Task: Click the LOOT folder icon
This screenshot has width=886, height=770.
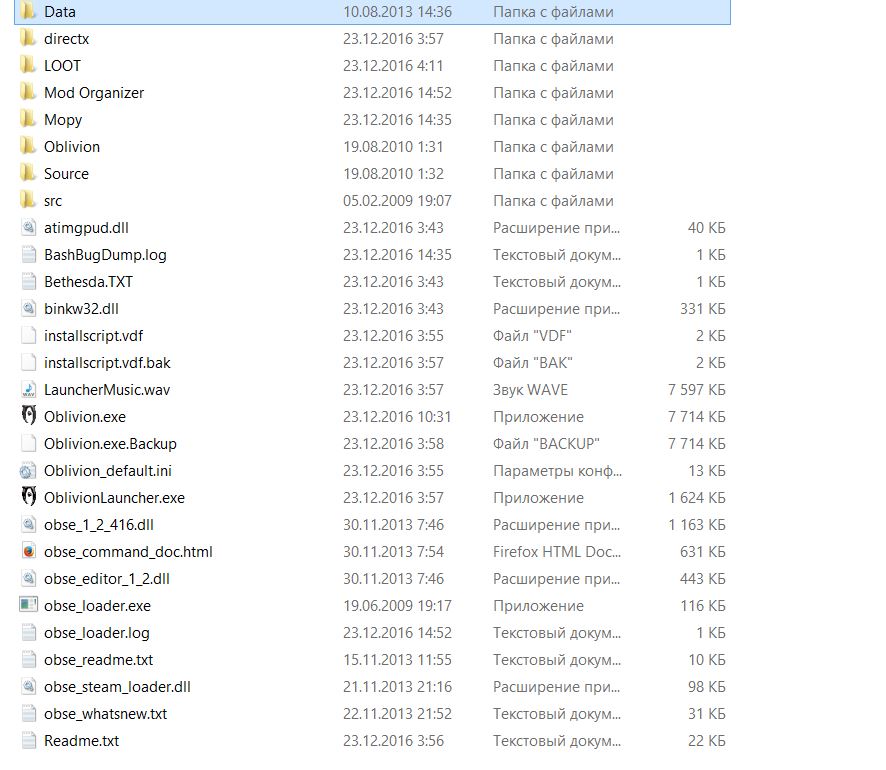Action: 27,64
